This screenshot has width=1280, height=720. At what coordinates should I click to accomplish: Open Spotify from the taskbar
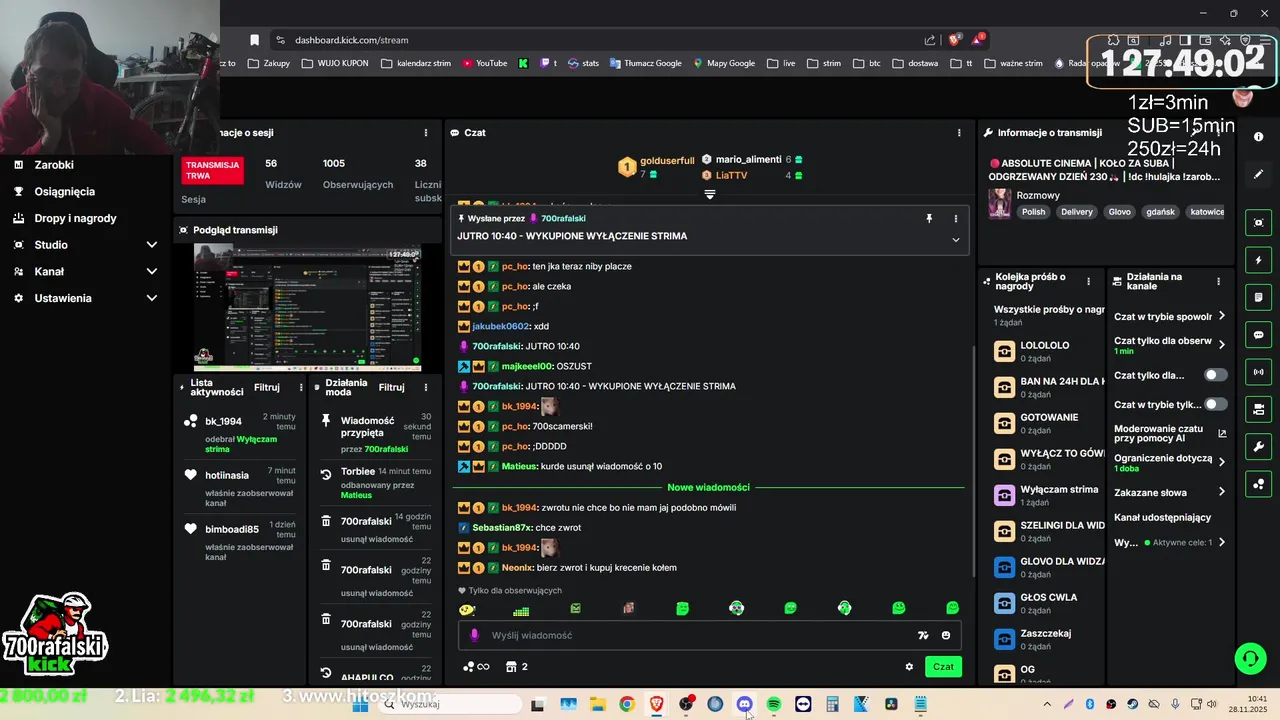pyautogui.click(x=774, y=704)
